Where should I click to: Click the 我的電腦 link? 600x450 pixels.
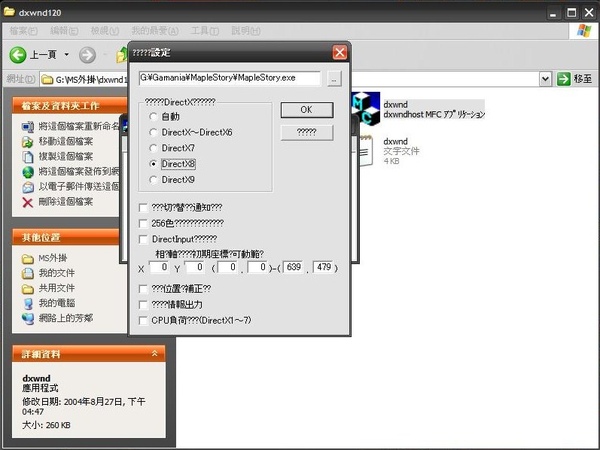57,303
